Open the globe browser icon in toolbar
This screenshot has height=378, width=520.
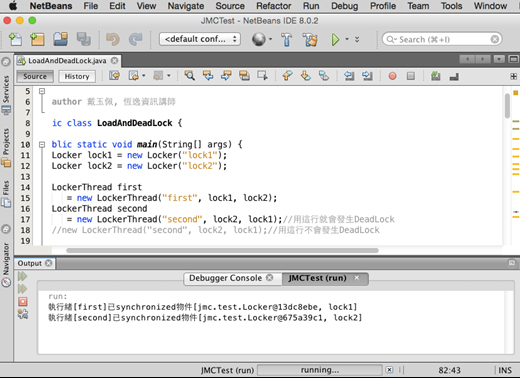tap(259, 39)
